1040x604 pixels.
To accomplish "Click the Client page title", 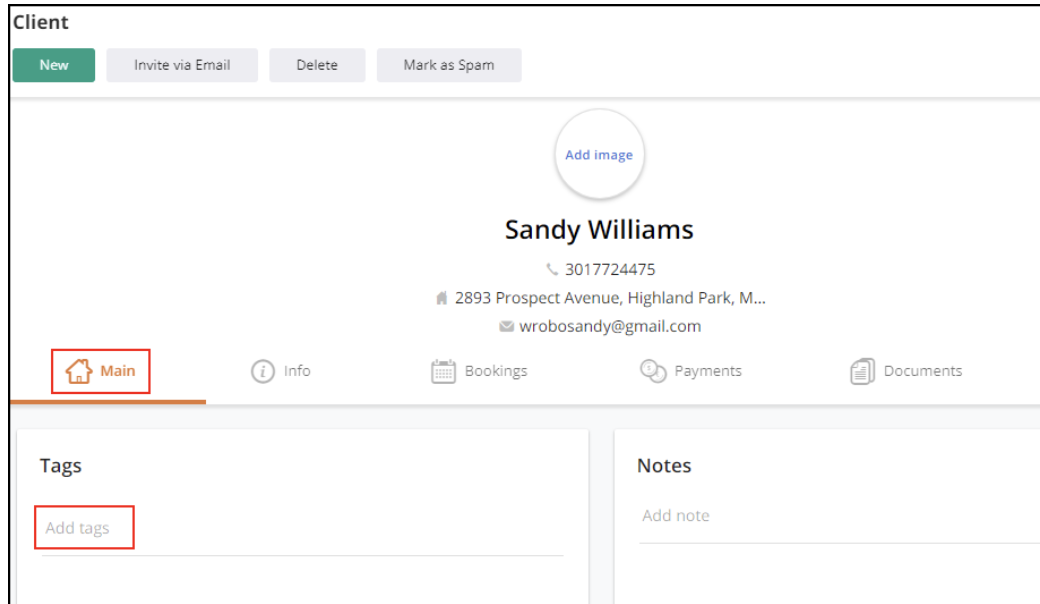I will 40,22.
